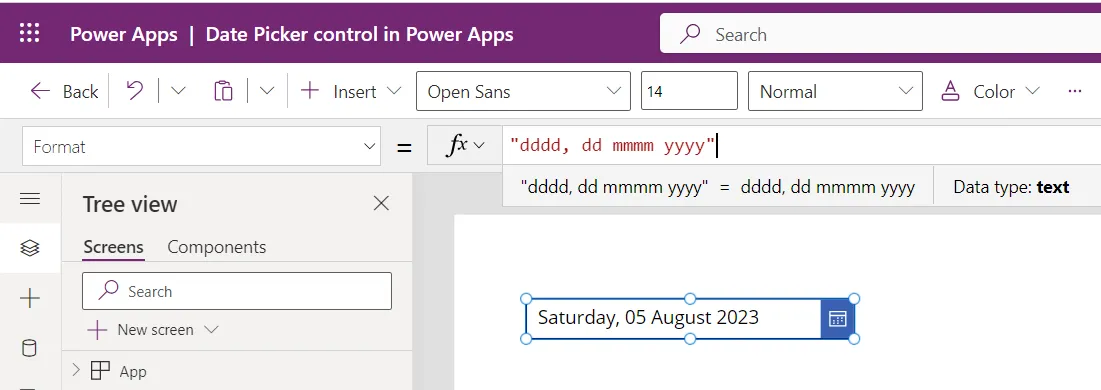Open the Data cylinder icon in sidebar
1101x390 pixels.
coord(29,348)
